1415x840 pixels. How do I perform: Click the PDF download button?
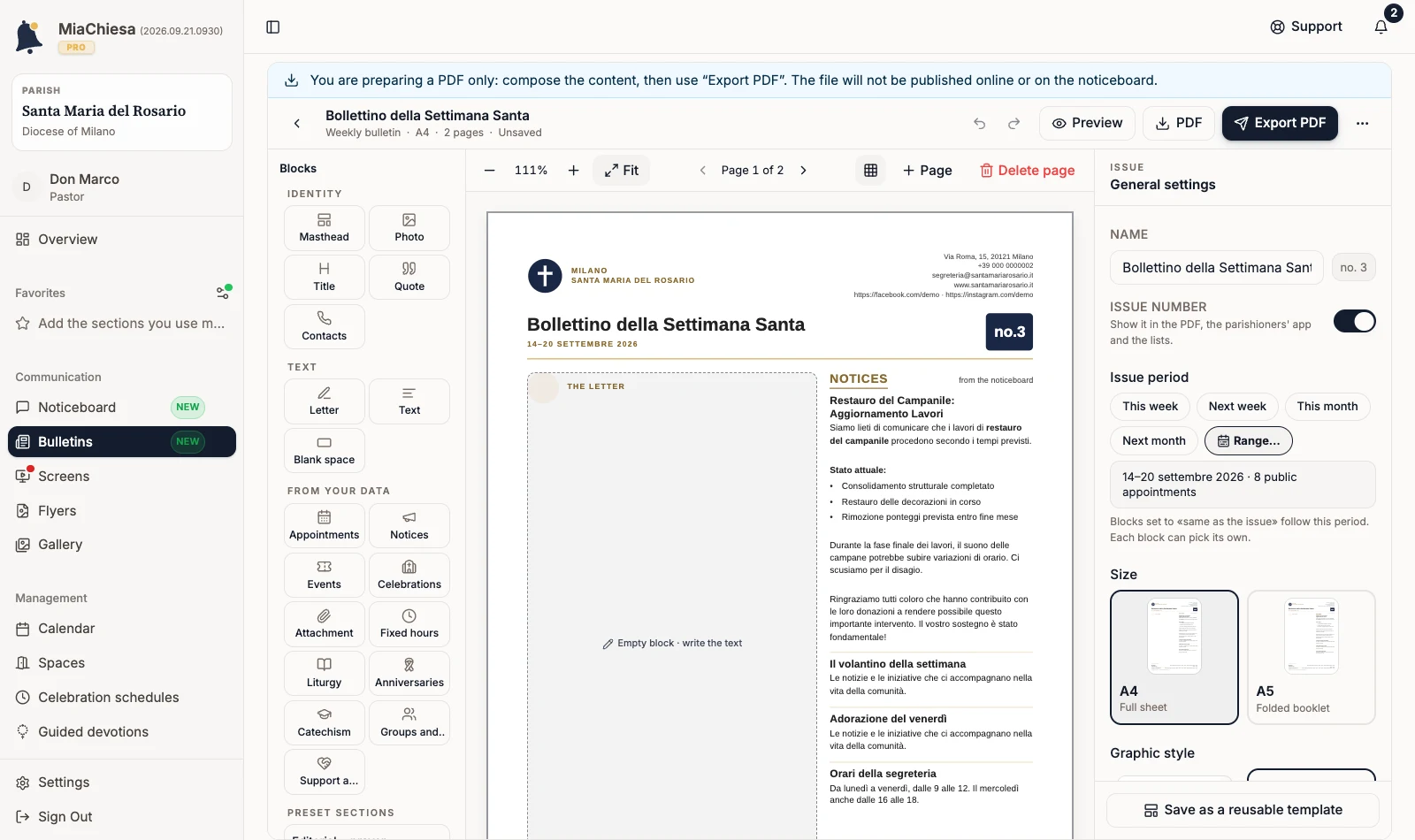(1179, 124)
